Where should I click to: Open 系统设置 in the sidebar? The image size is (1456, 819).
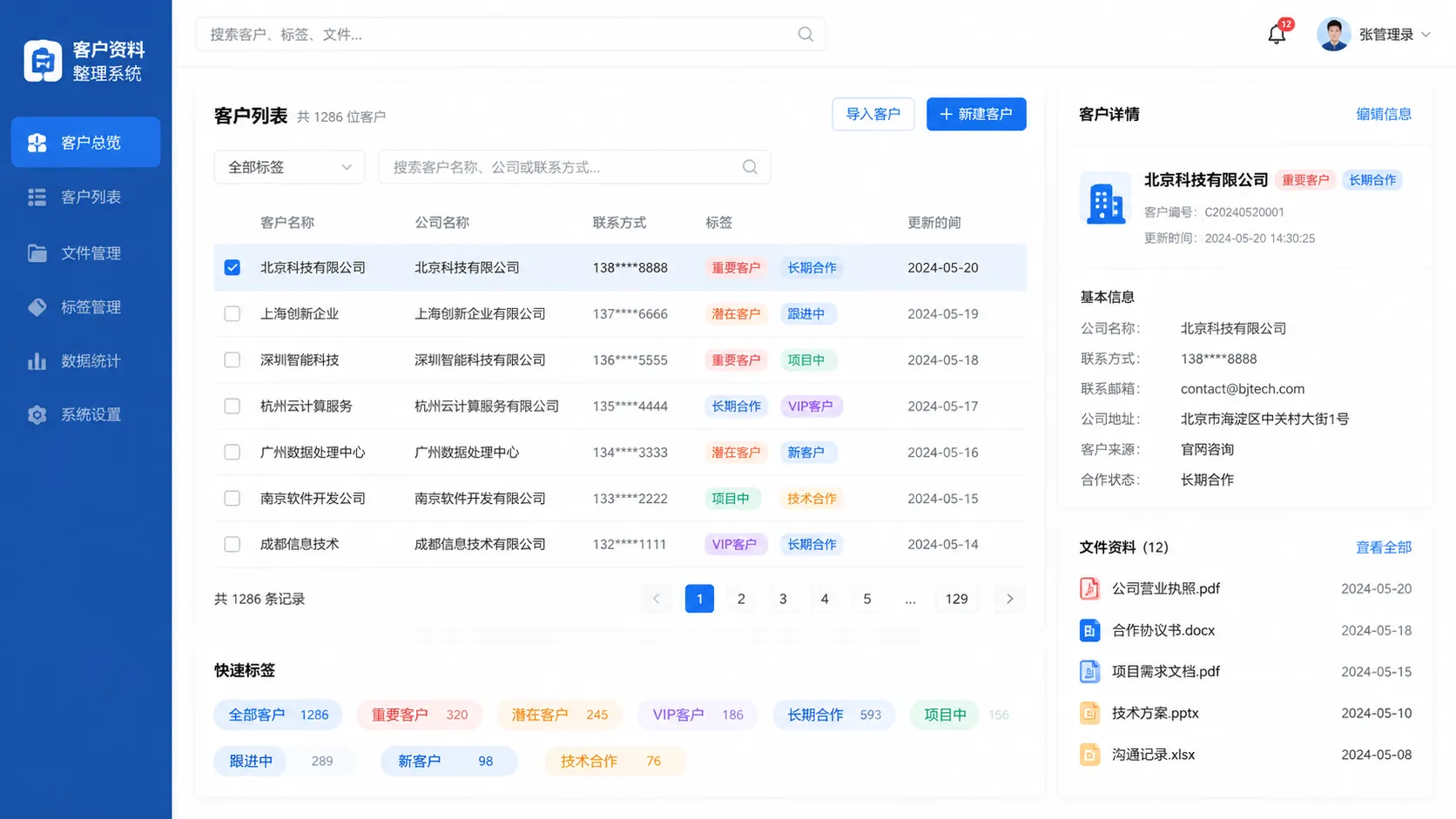85,415
